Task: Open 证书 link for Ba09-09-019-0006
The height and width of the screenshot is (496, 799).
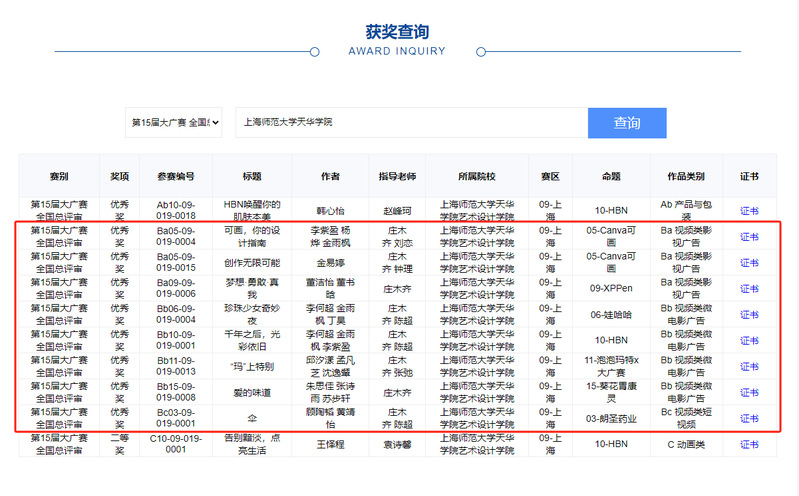Action: pos(749,289)
